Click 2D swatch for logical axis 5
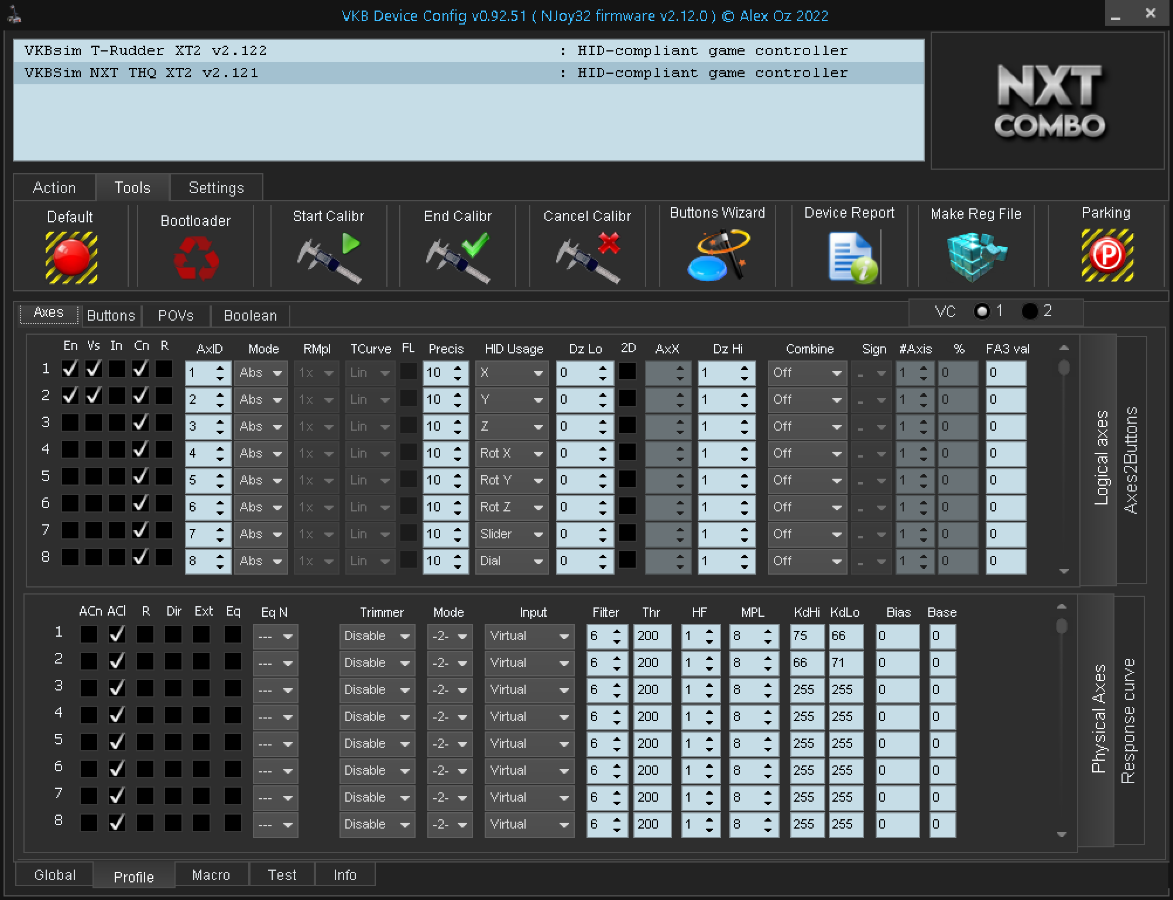The width and height of the screenshot is (1173, 900). click(x=628, y=479)
